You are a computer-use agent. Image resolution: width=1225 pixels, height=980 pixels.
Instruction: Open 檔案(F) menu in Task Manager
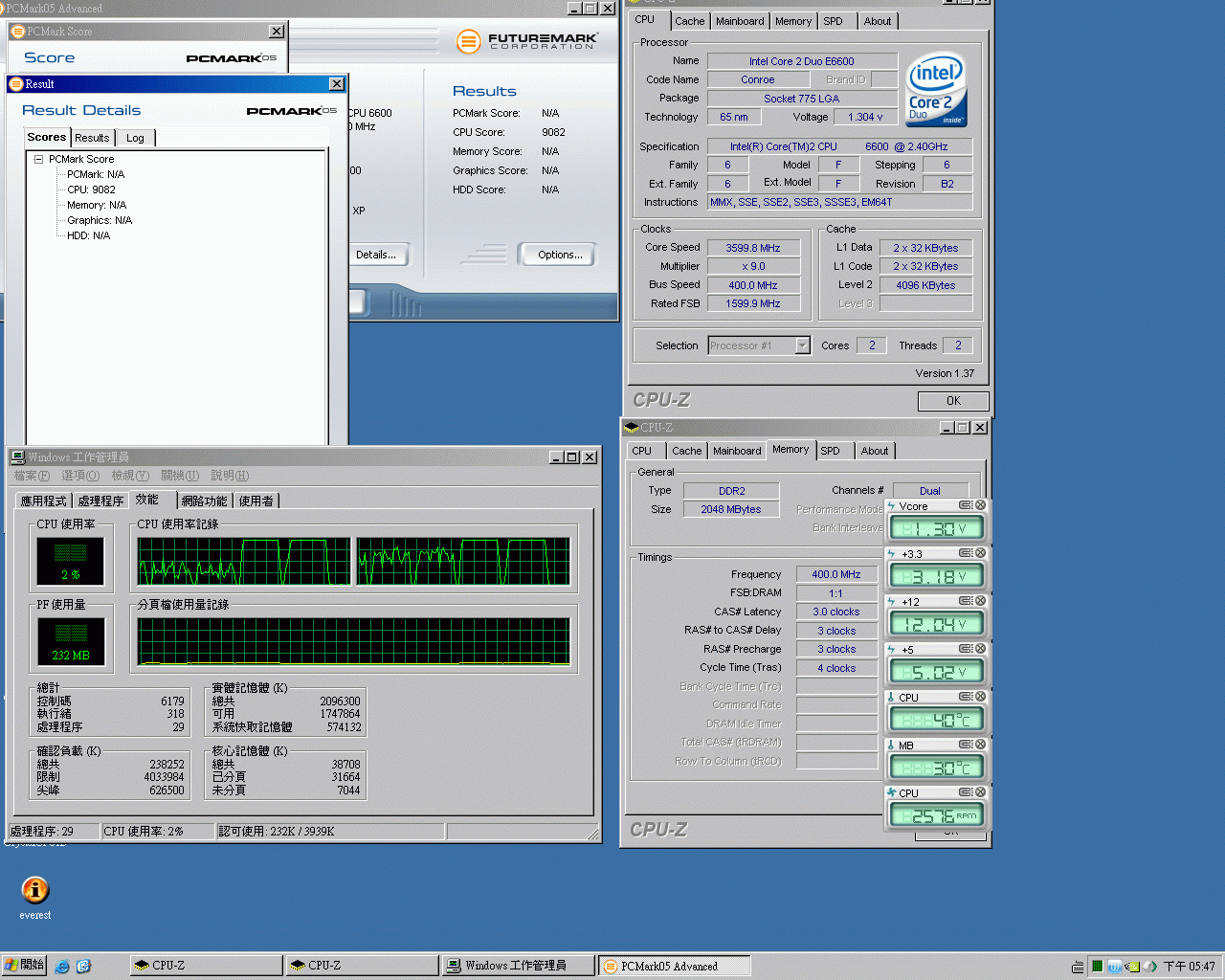pyautogui.click(x=32, y=476)
